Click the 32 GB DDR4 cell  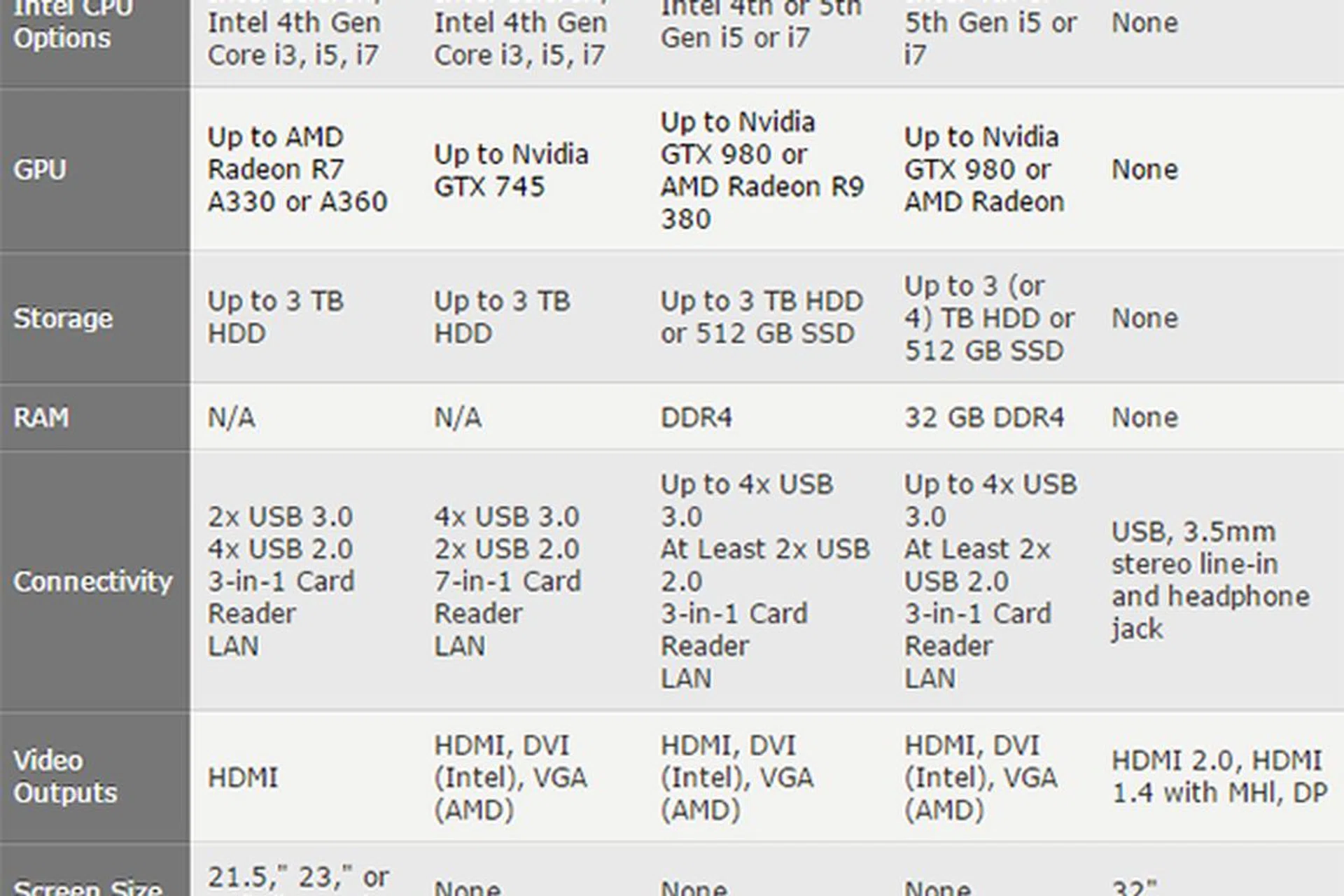[x=983, y=417]
